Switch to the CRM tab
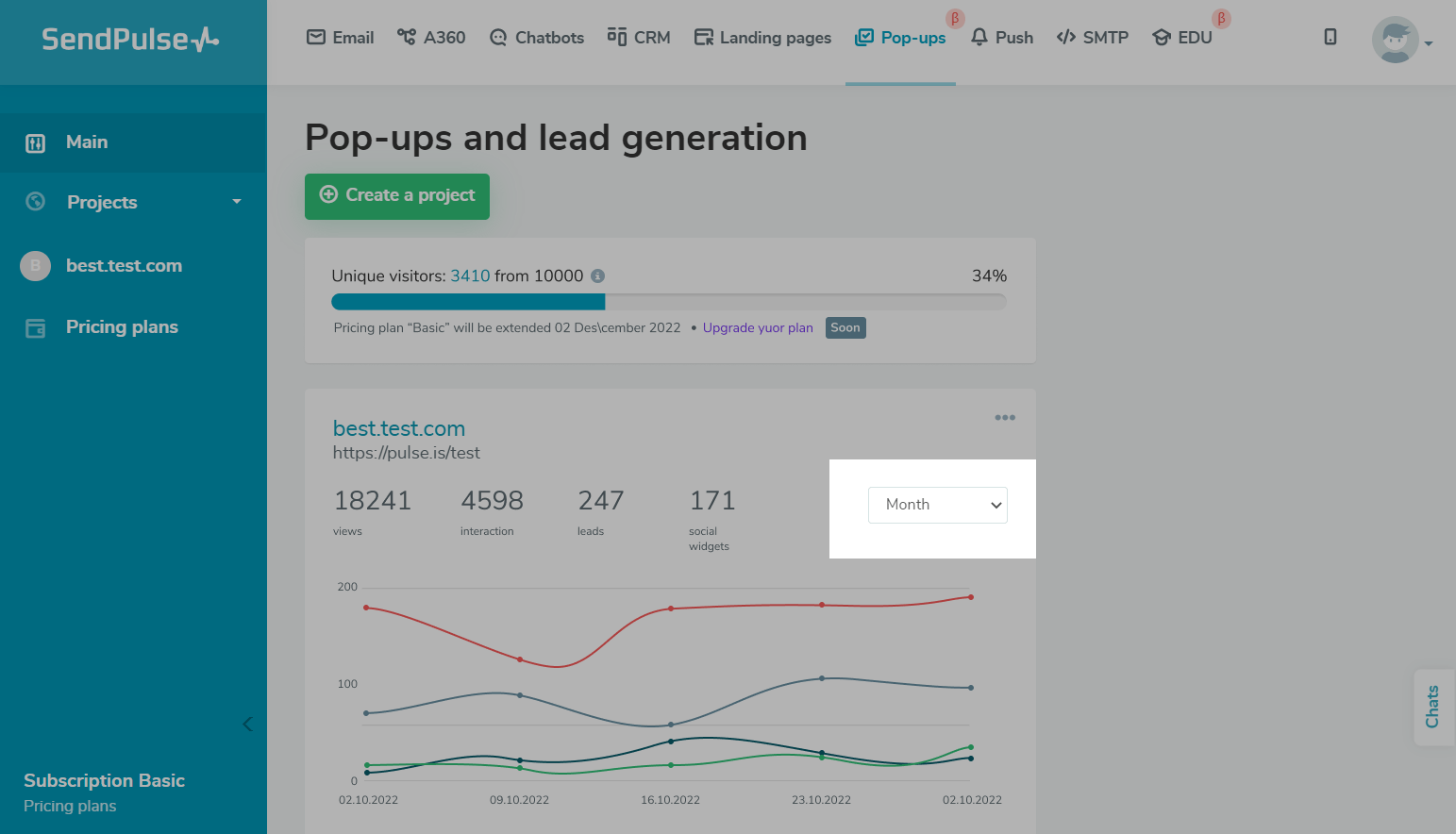Viewport: 1456px width, 834px height. (x=639, y=38)
